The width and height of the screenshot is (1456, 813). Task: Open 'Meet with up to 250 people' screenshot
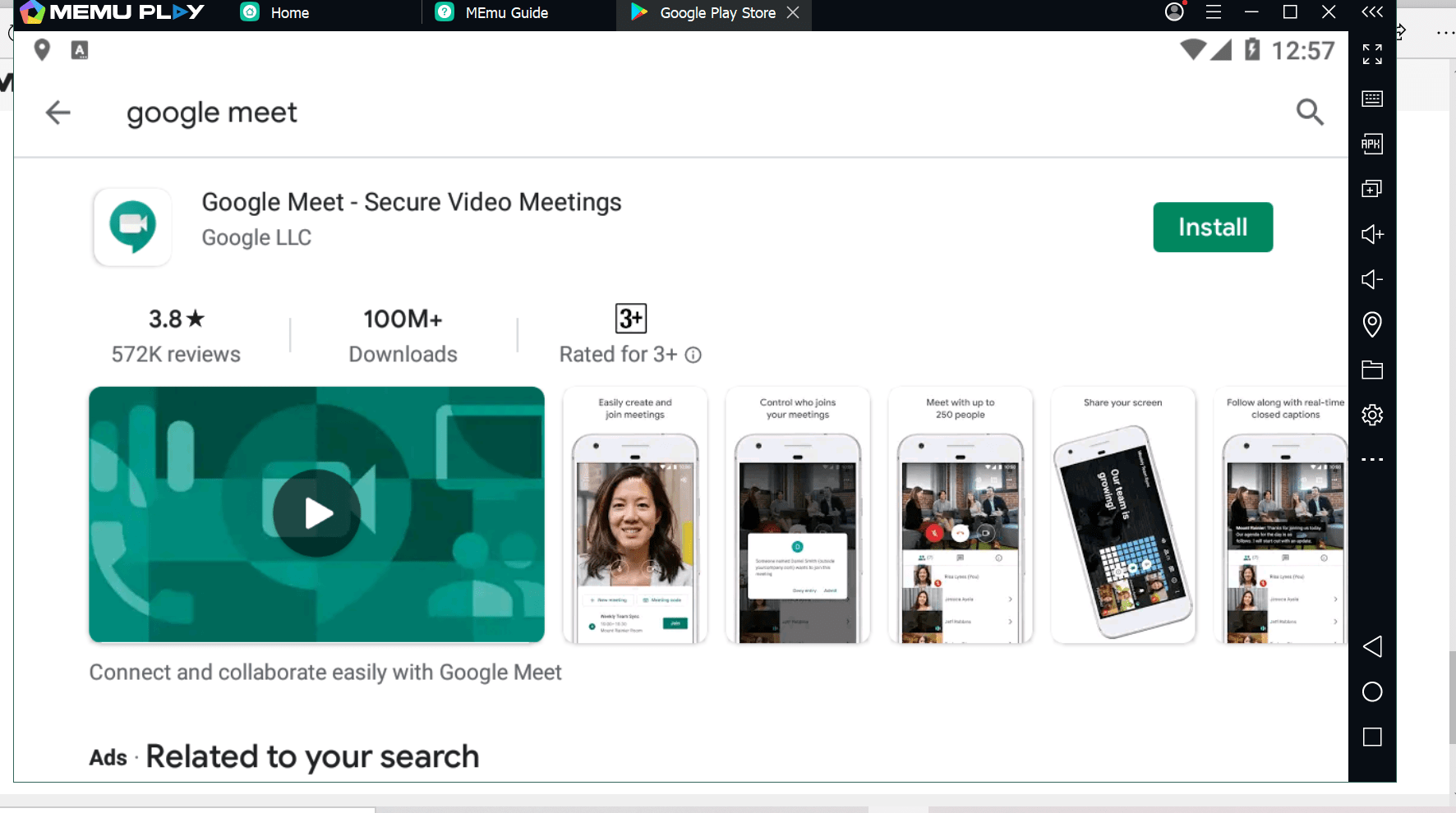coord(961,515)
